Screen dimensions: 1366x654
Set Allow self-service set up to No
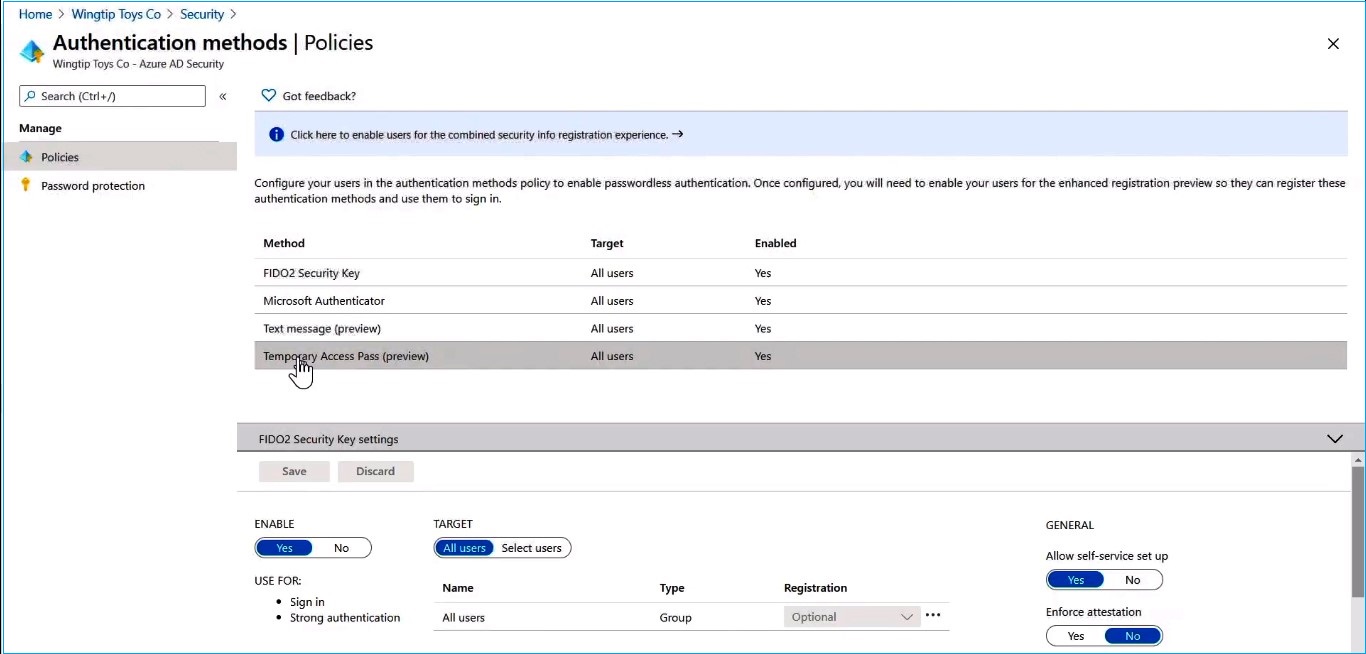1133,580
